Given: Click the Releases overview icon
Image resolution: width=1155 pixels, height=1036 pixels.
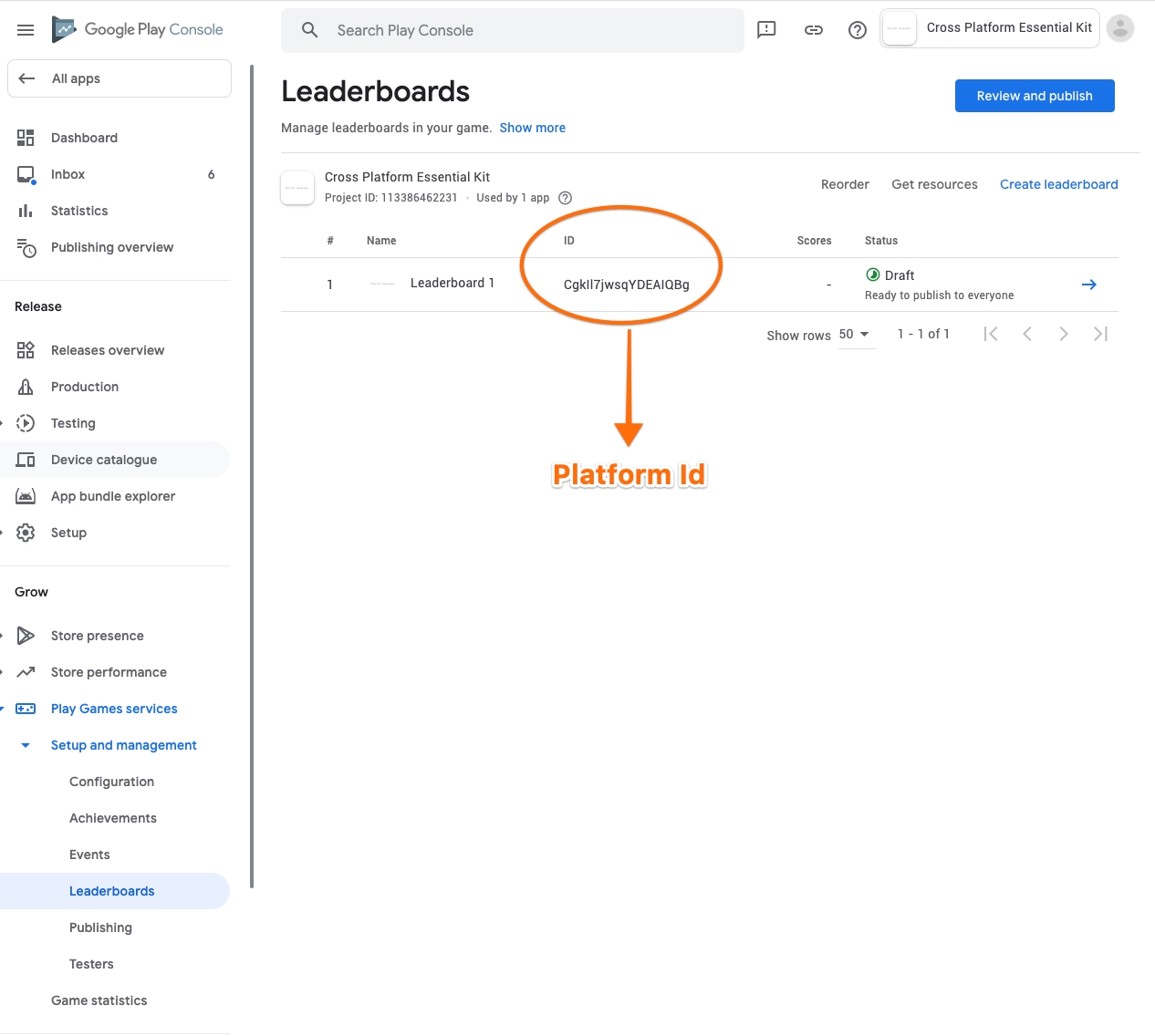Looking at the screenshot, I should coord(26,350).
